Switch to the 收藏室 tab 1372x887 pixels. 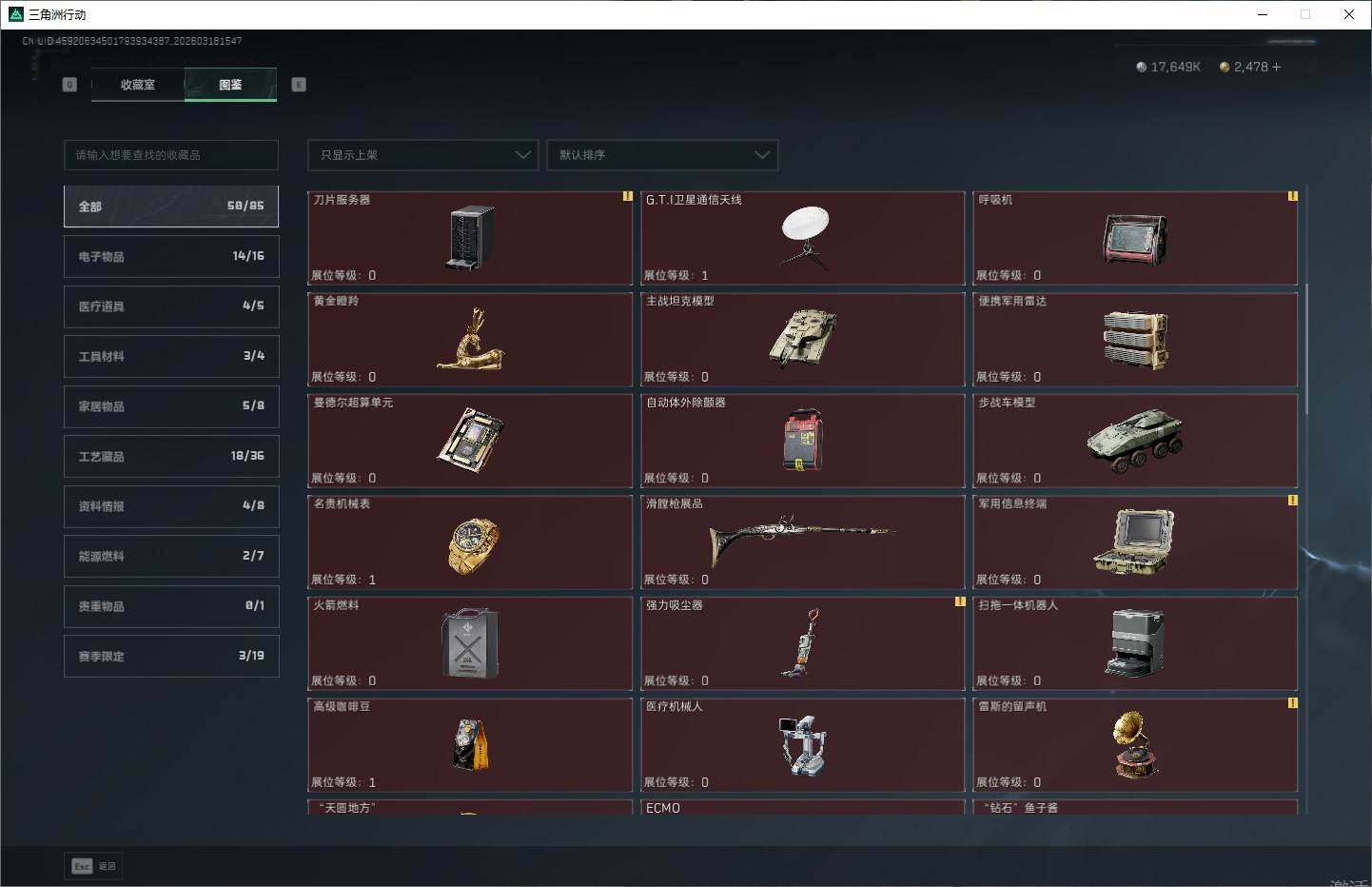click(x=138, y=85)
